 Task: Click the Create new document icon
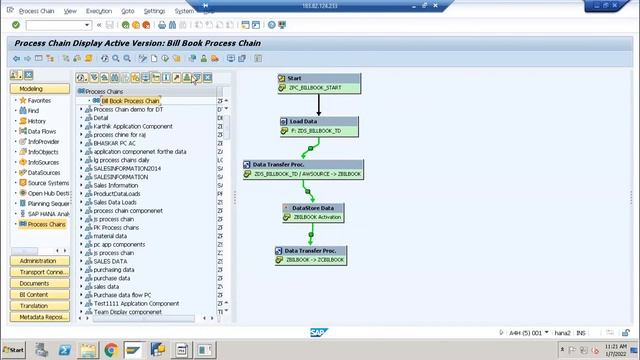tap(154, 59)
